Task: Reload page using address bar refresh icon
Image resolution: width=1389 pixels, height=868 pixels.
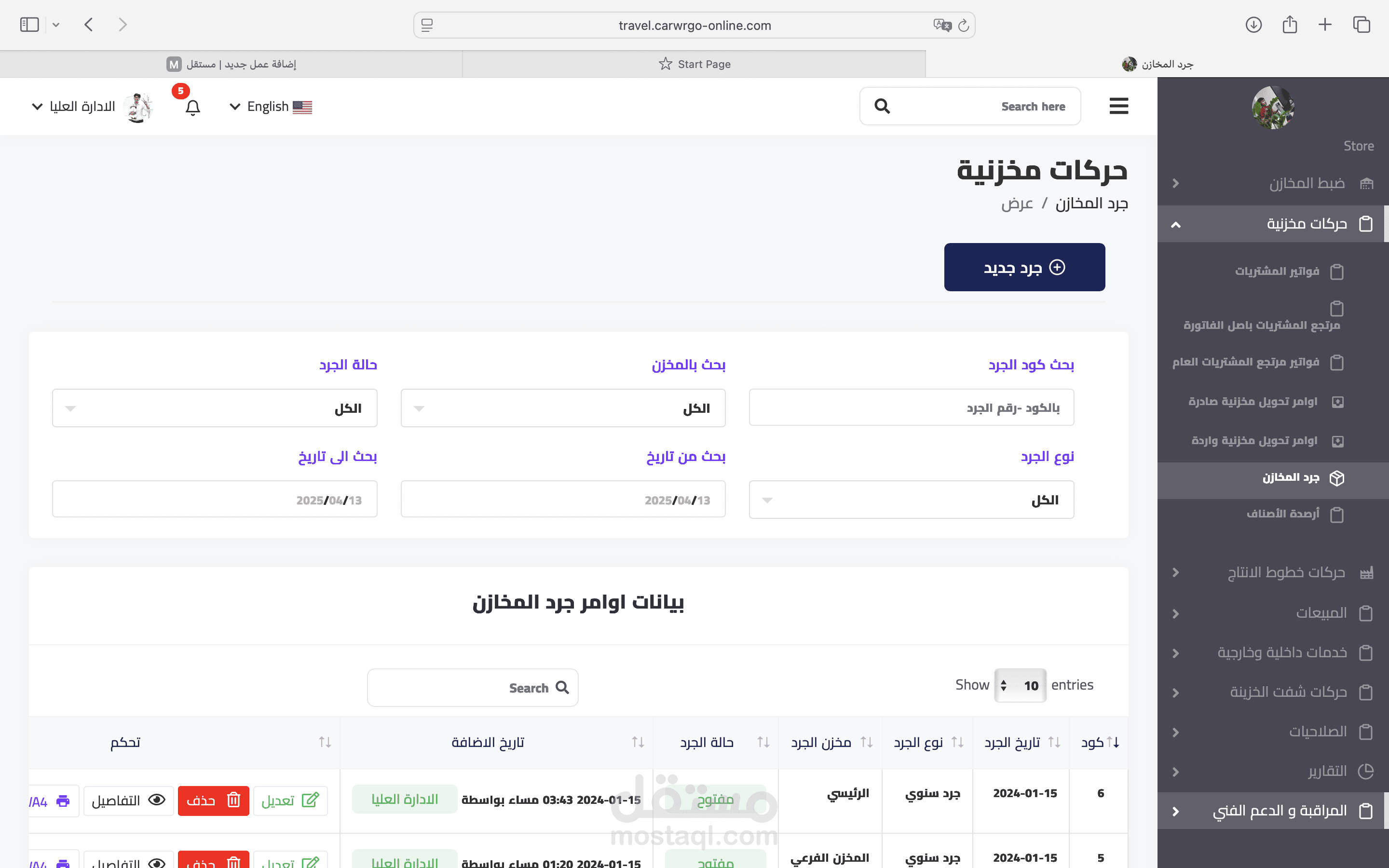Action: (x=964, y=25)
